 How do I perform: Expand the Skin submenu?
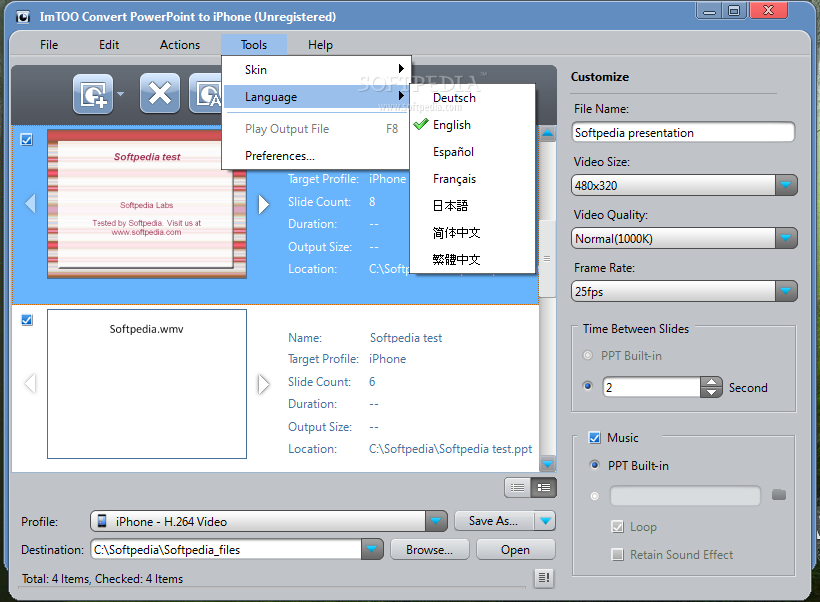coord(316,70)
